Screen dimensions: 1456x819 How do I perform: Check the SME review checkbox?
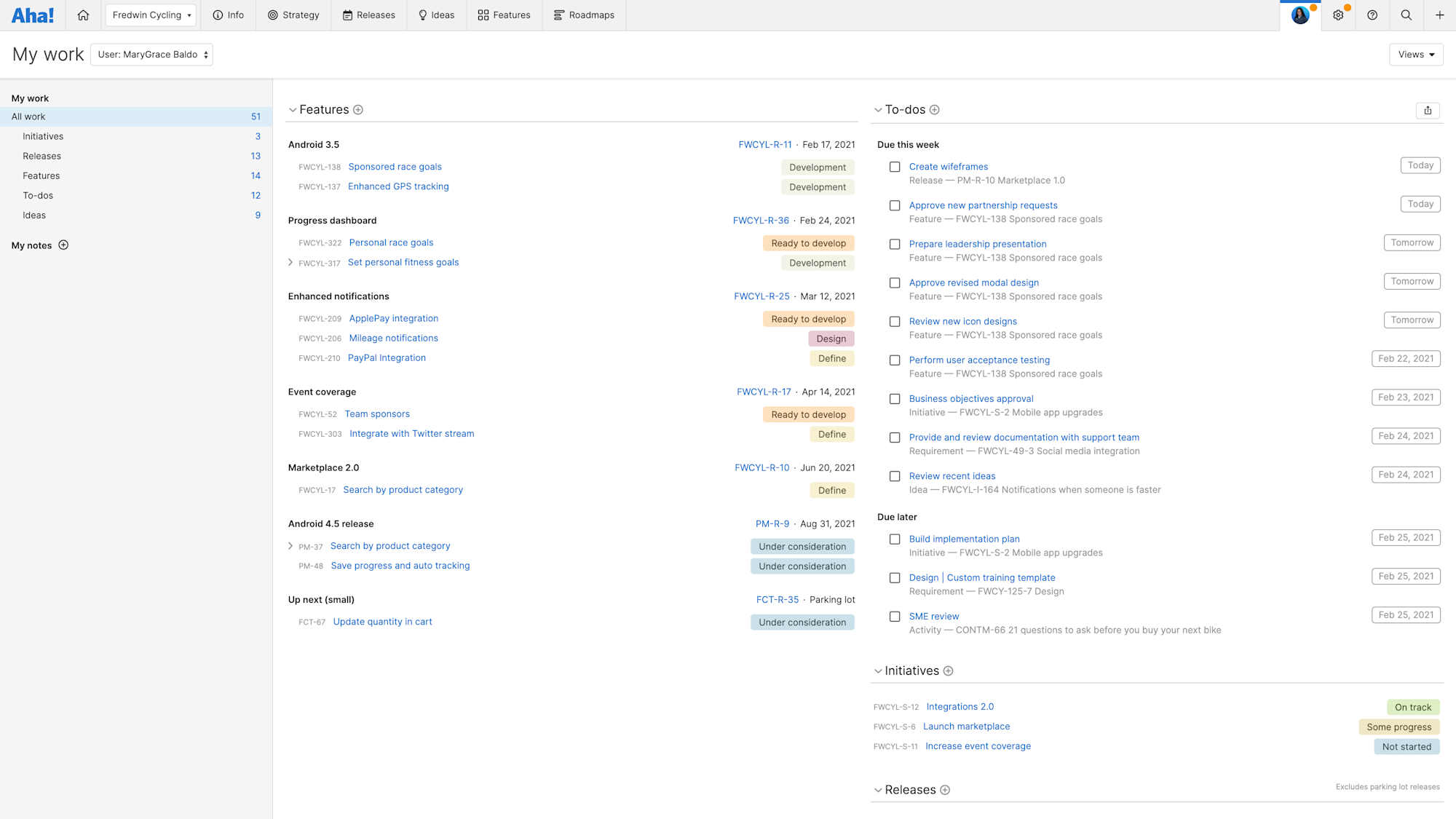coord(895,617)
